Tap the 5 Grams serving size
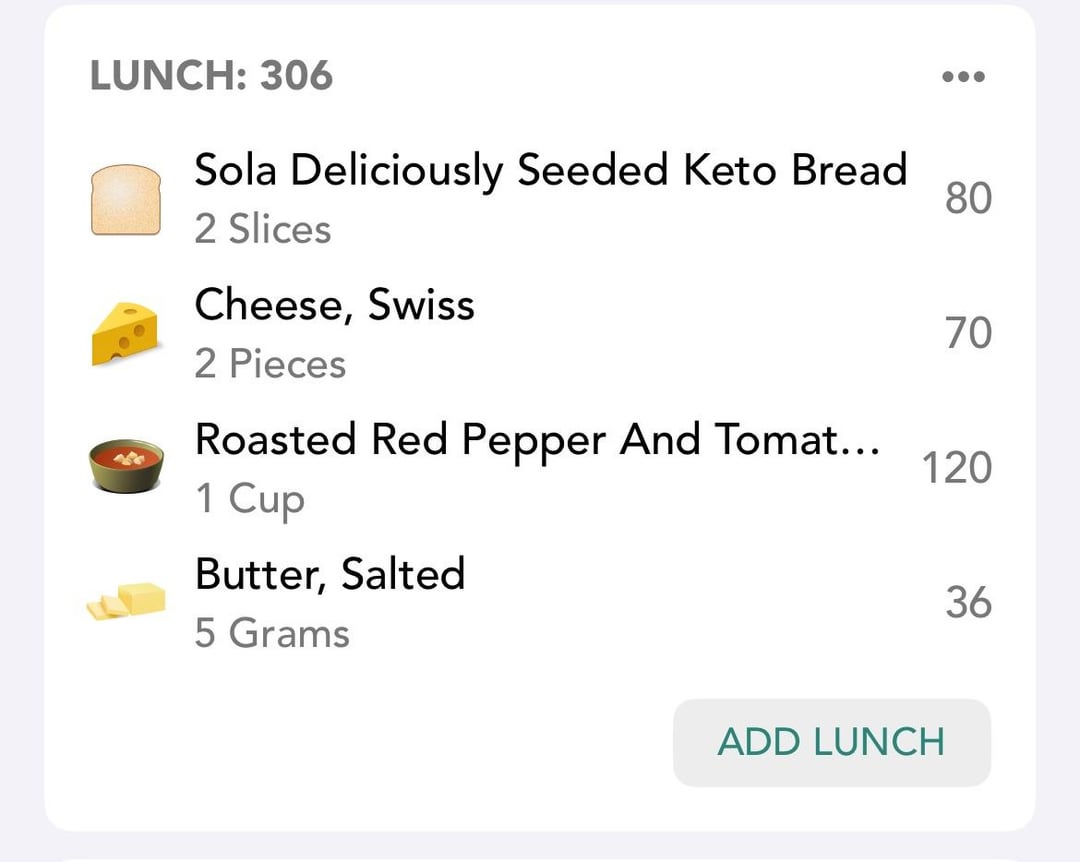Screen dimensions: 1080x862 click(x=272, y=633)
